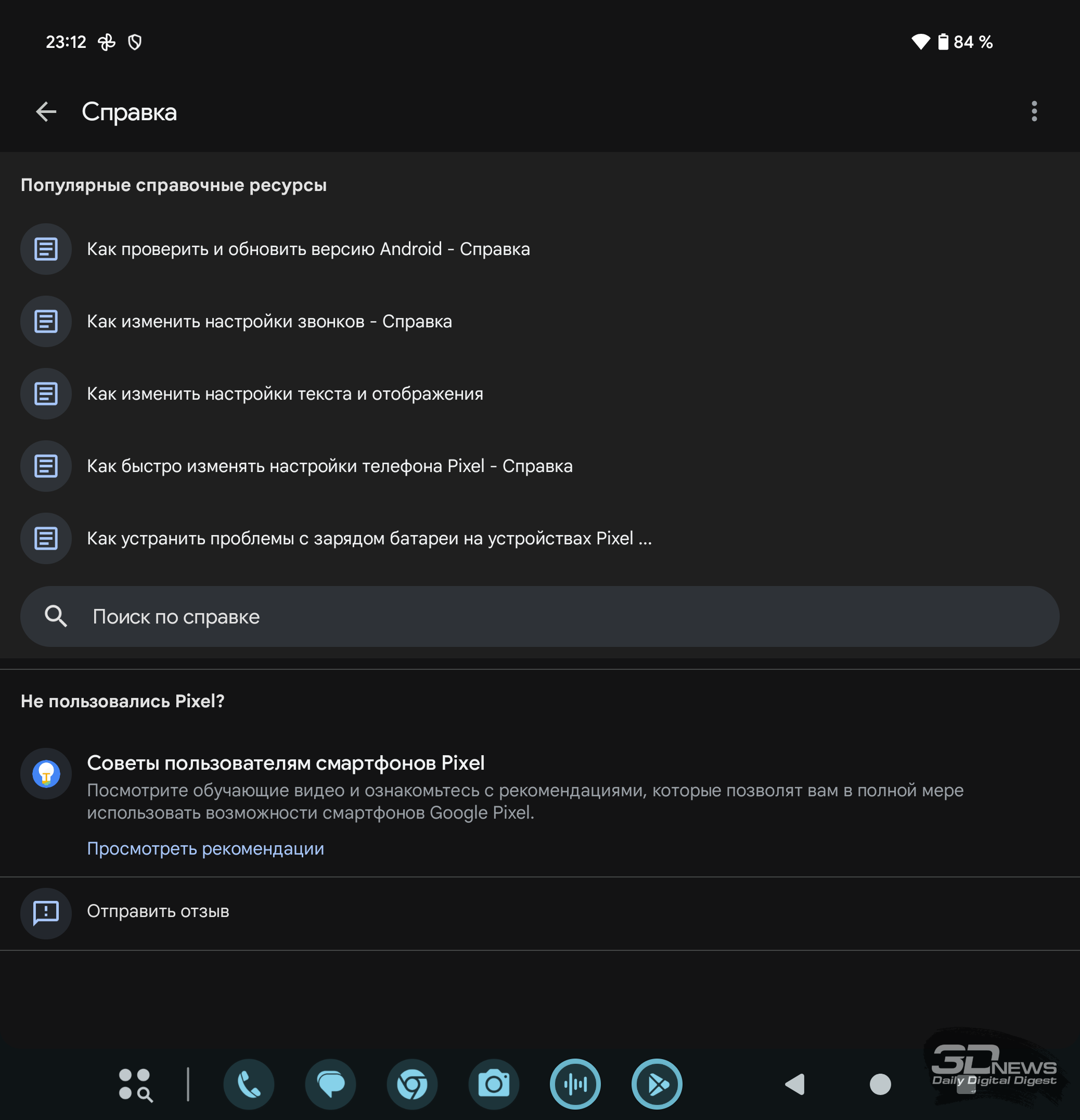
Task: Launch the Messages app from taskbar
Action: 331,1084
